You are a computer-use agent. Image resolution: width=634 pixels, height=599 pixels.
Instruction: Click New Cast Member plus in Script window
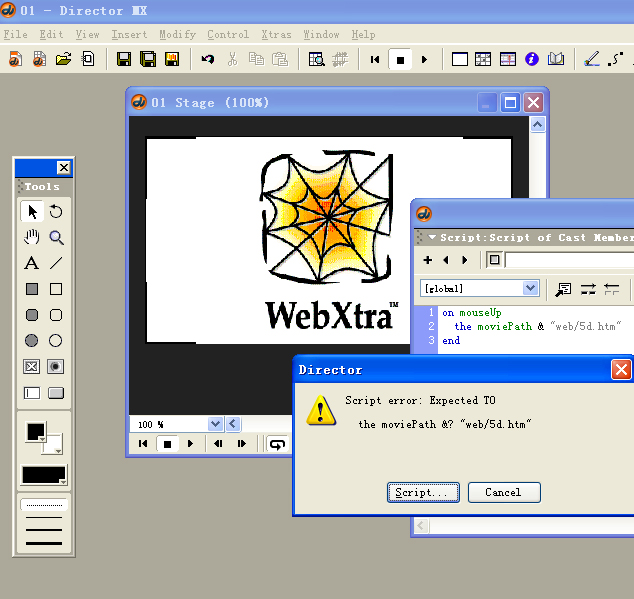coord(427,260)
